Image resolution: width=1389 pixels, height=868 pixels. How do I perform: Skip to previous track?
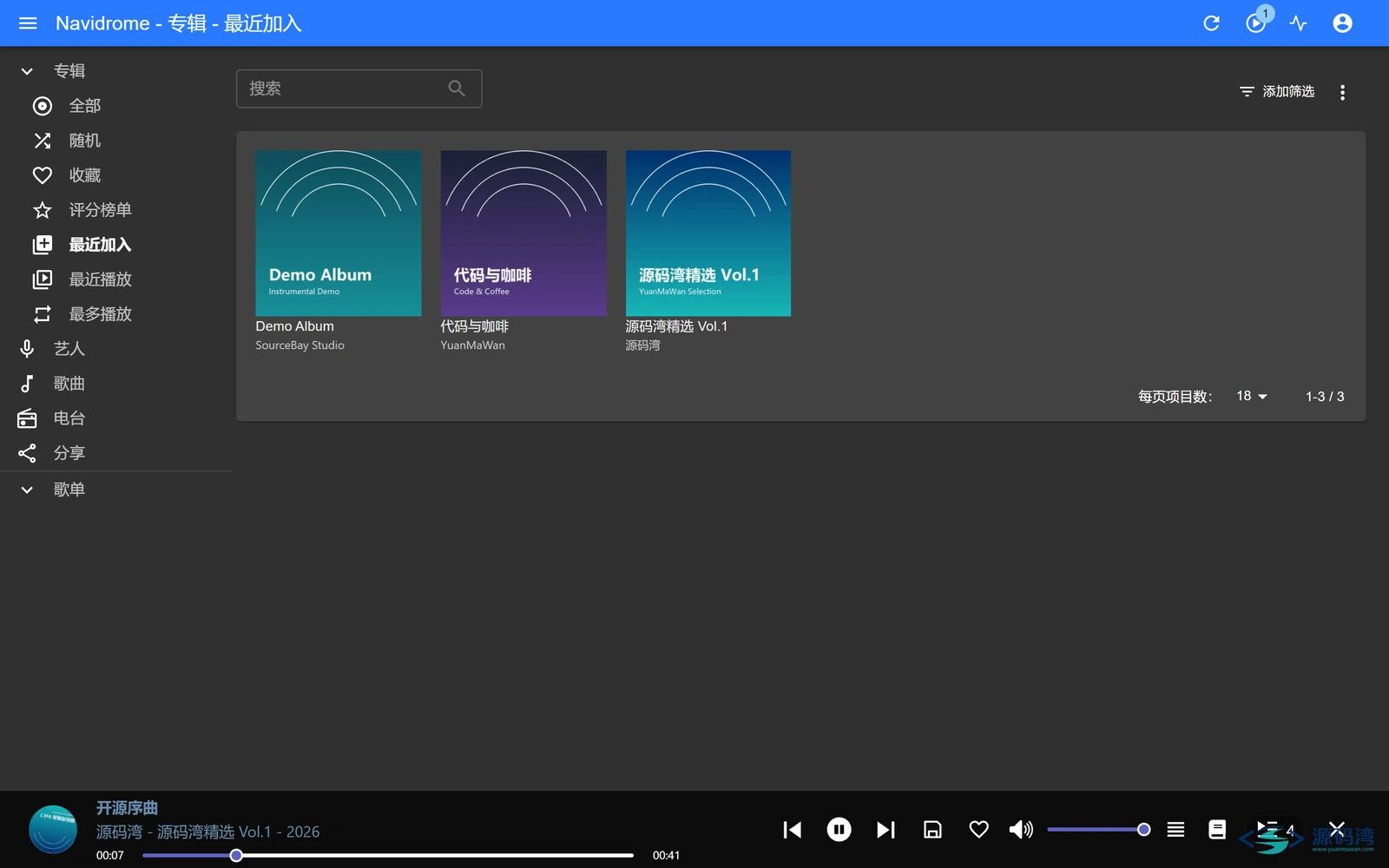tap(792, 830)
